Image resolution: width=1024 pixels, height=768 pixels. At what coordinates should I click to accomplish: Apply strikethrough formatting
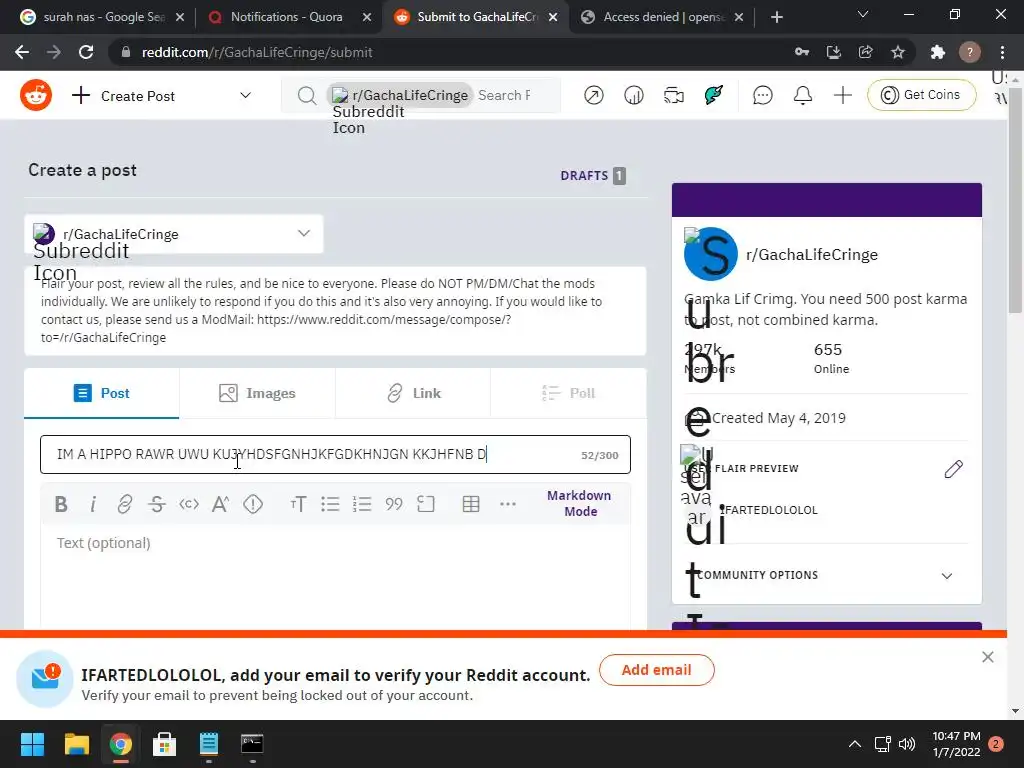(157, 504)
